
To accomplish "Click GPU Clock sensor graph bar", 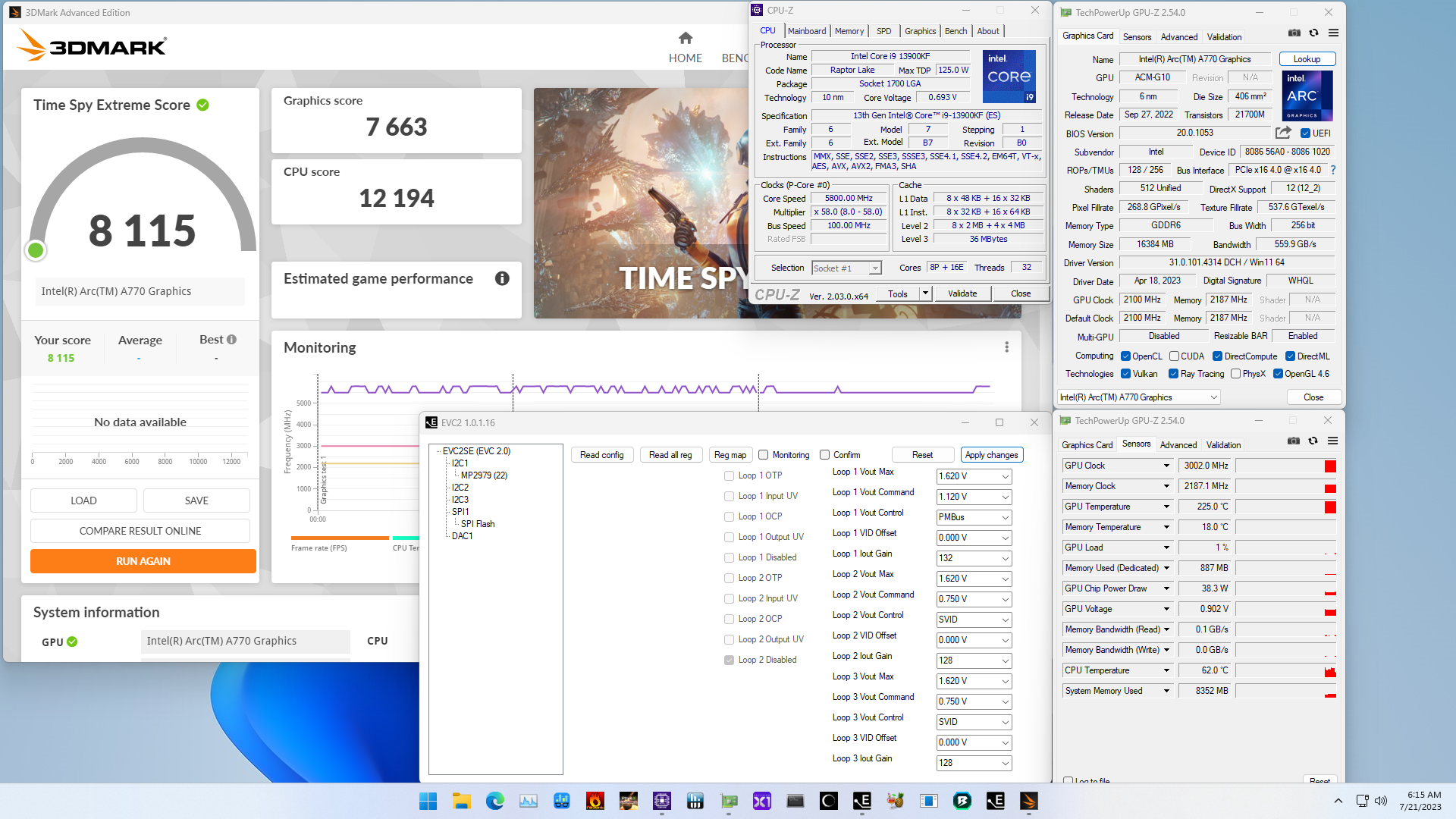I will (x=1285, y=466).
